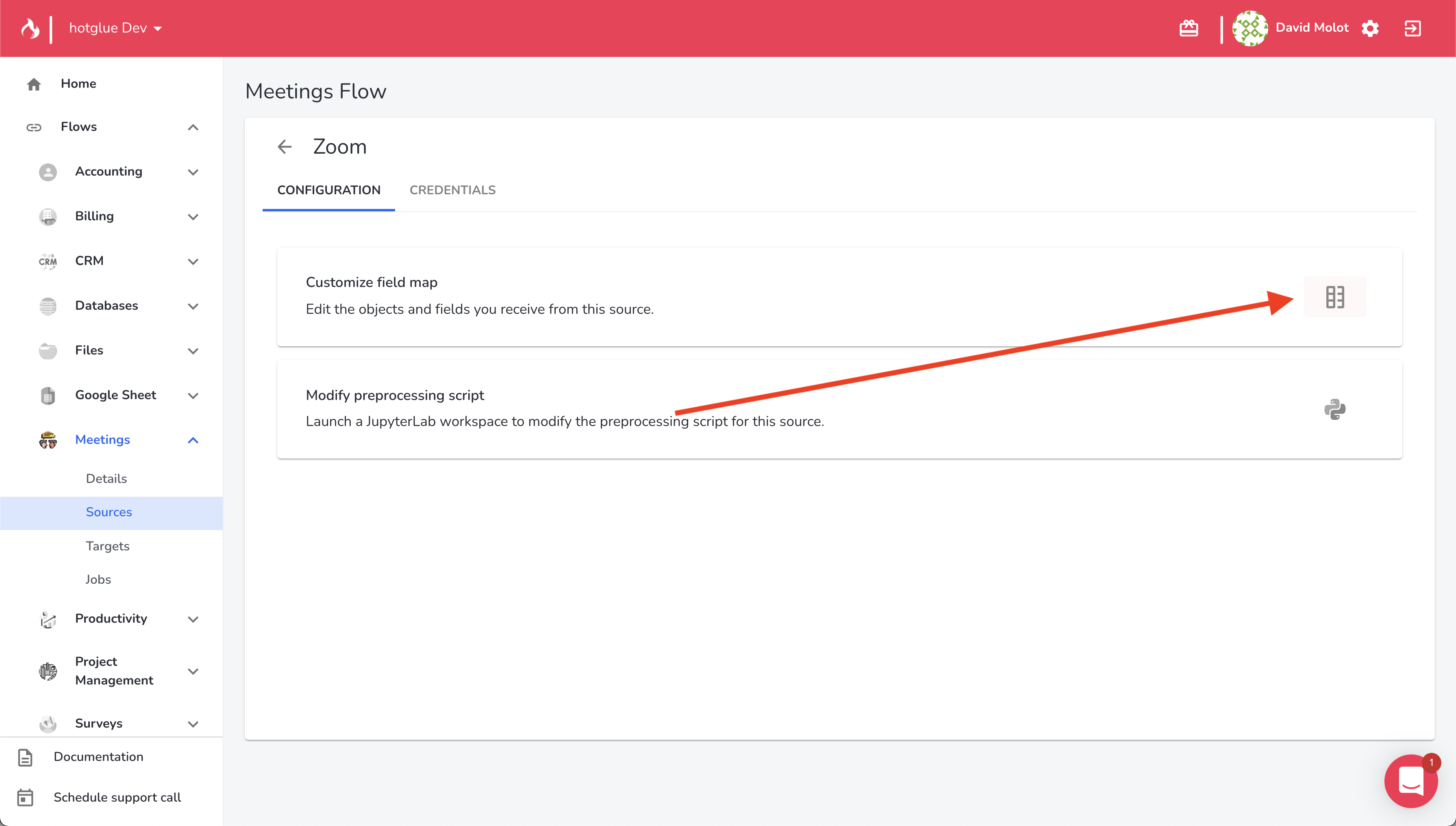The height and width of the screenshot is (826, 1456).
Task: Expand the Accounting flow
Action: pos(193,172)
